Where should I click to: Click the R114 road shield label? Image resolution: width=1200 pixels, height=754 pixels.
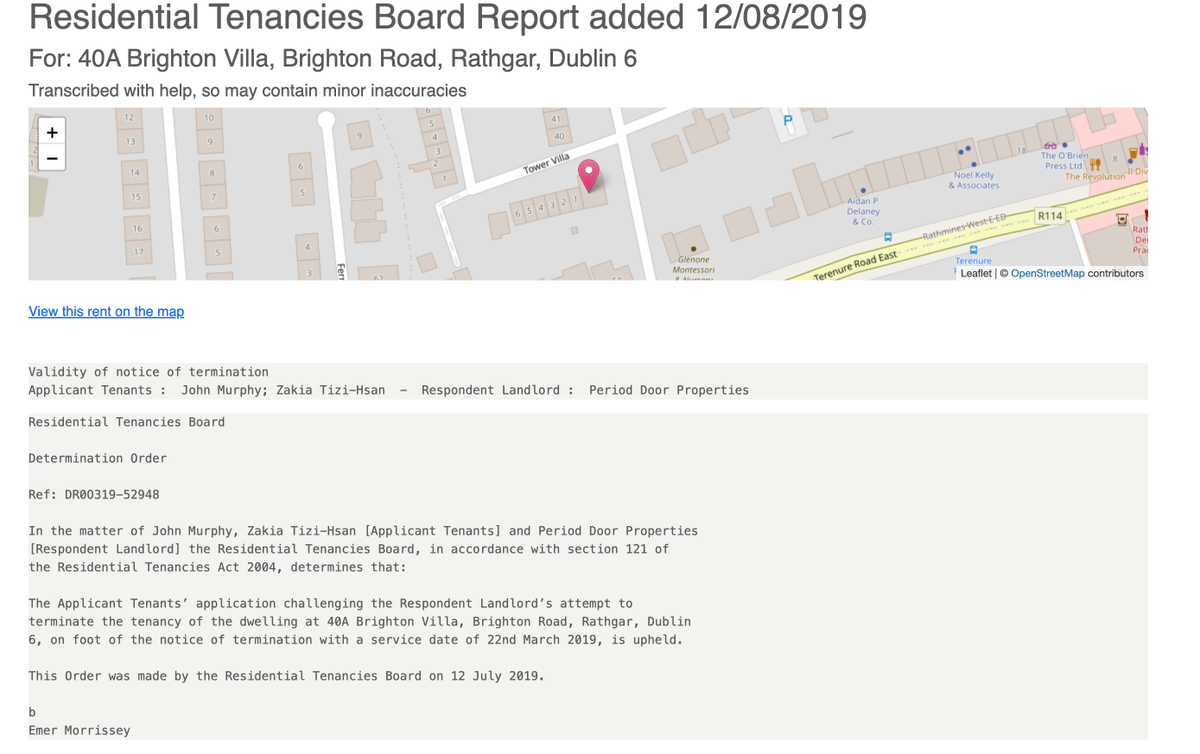click(x=1050, y=216)
